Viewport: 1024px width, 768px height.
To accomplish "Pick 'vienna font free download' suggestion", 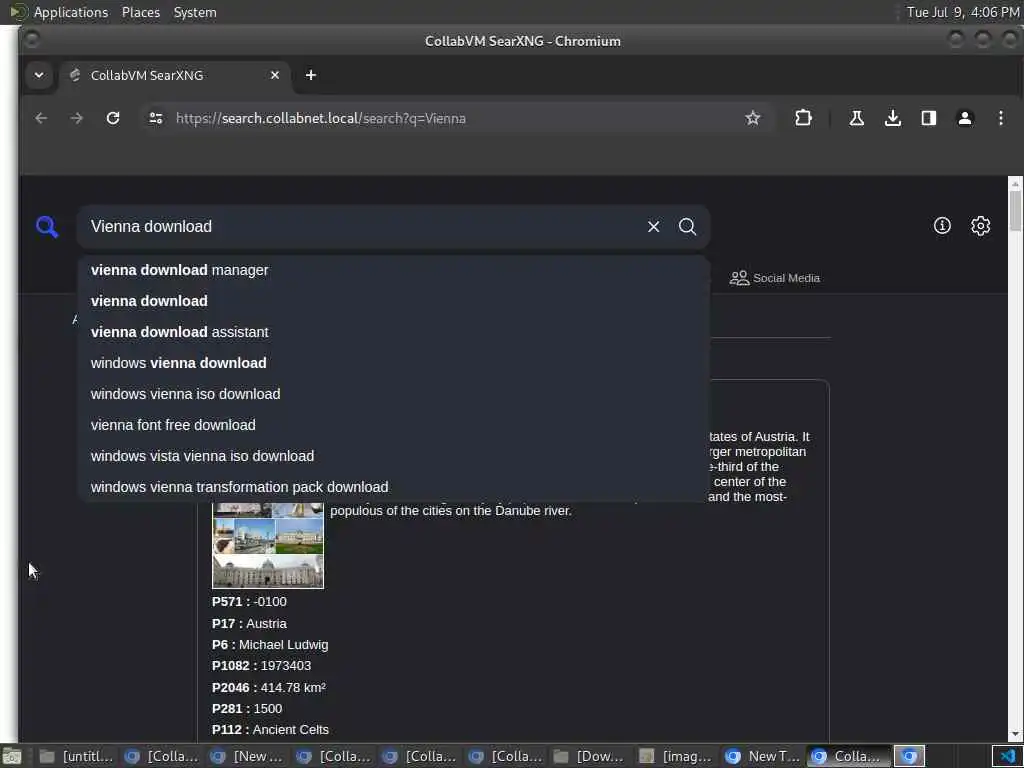I will point(393,425).
